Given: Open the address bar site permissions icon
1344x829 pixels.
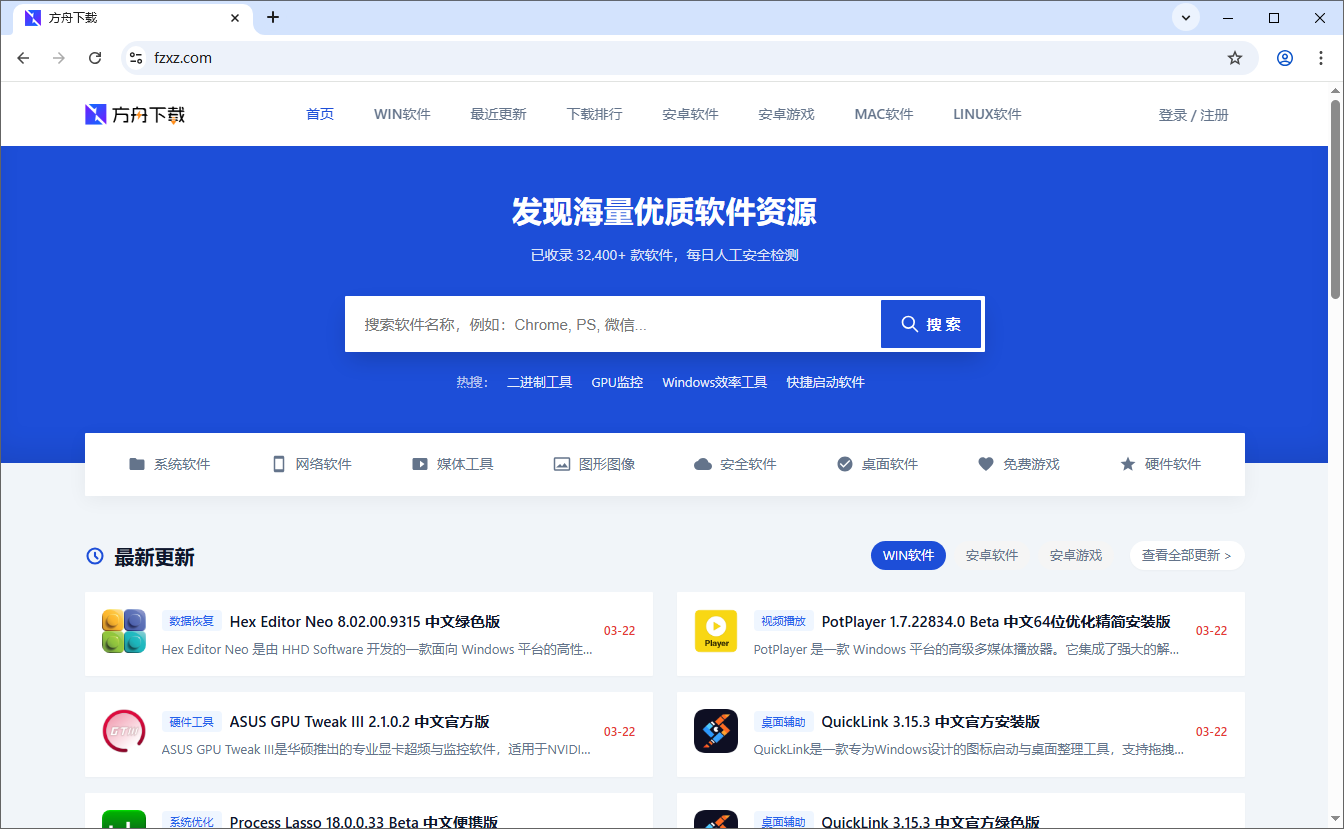Looking at the screenshot, I should [135, 58].
